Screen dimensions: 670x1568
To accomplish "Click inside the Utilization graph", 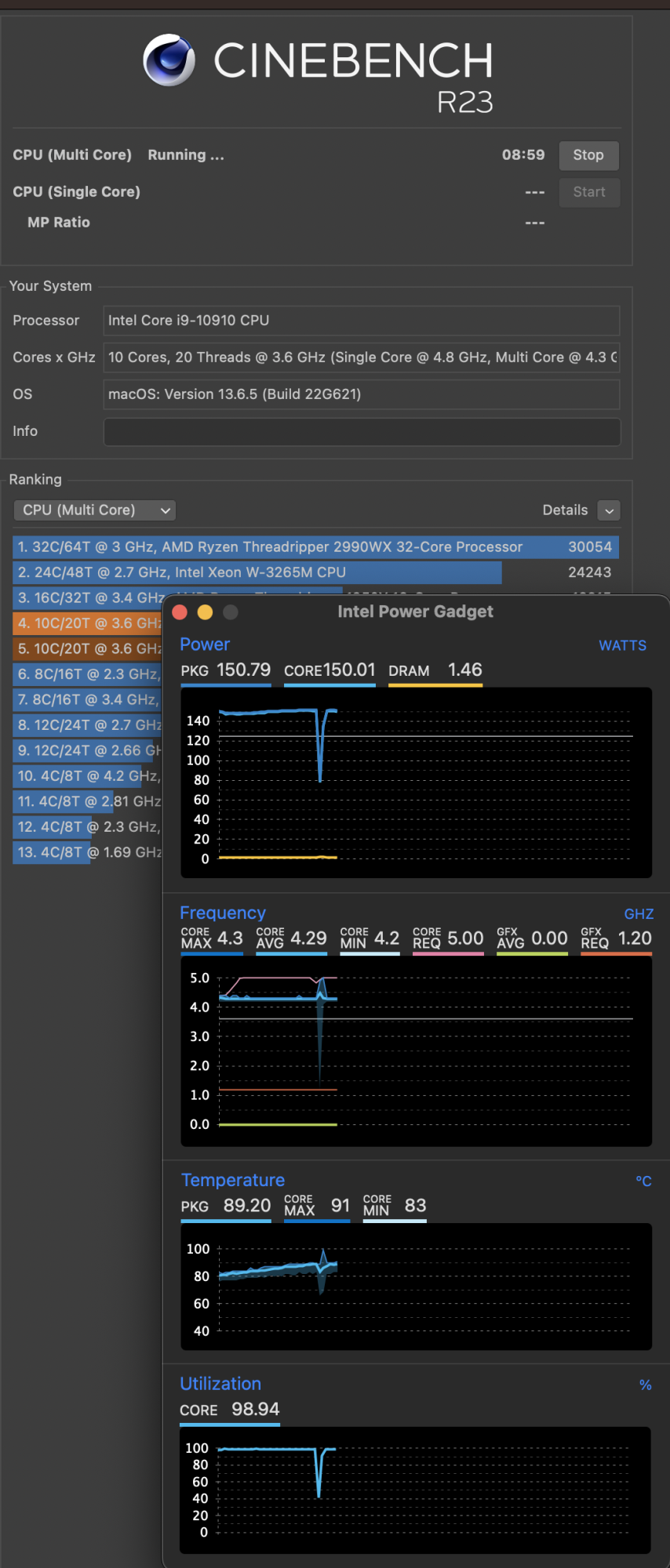I will click(416, 1490).
